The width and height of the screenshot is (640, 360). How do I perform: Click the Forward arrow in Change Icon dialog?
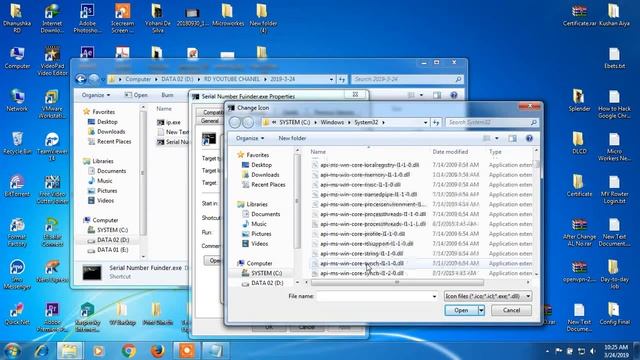pos(248,122)
